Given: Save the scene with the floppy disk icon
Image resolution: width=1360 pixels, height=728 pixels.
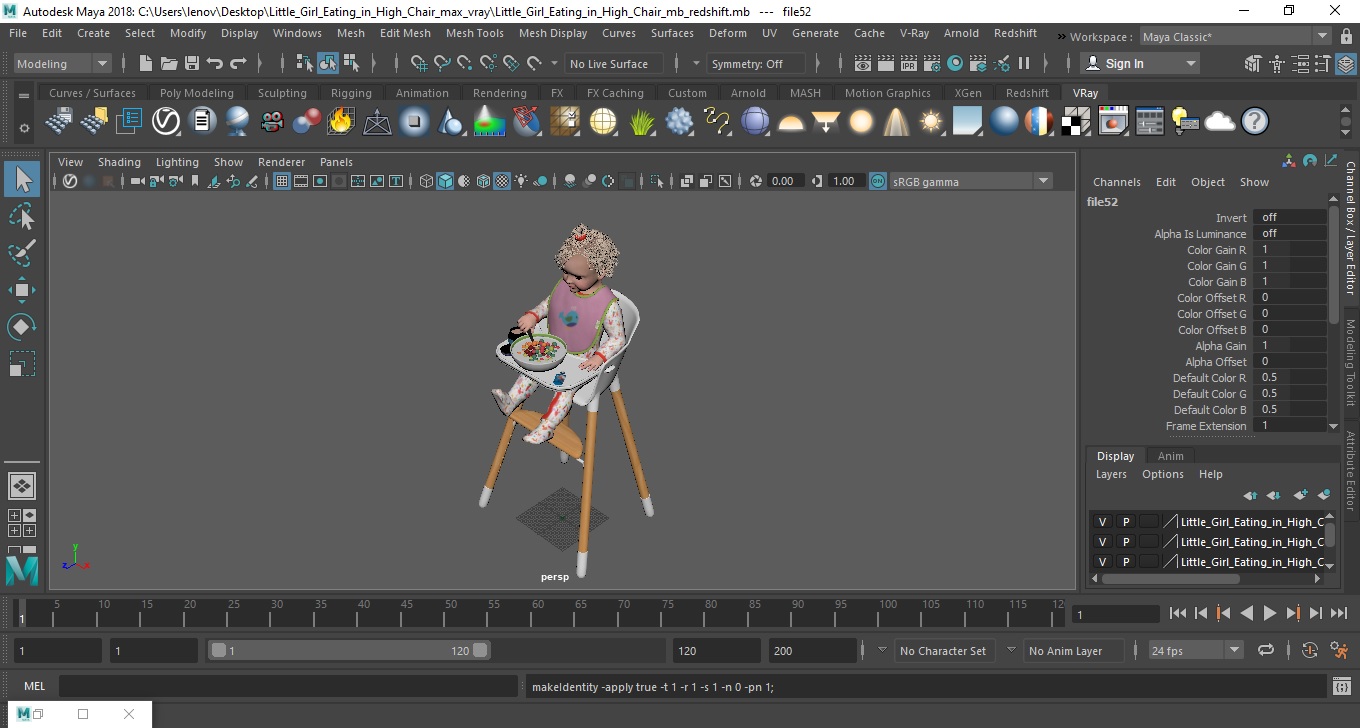Looking at the screenshot, I should (x=192, y=63).
